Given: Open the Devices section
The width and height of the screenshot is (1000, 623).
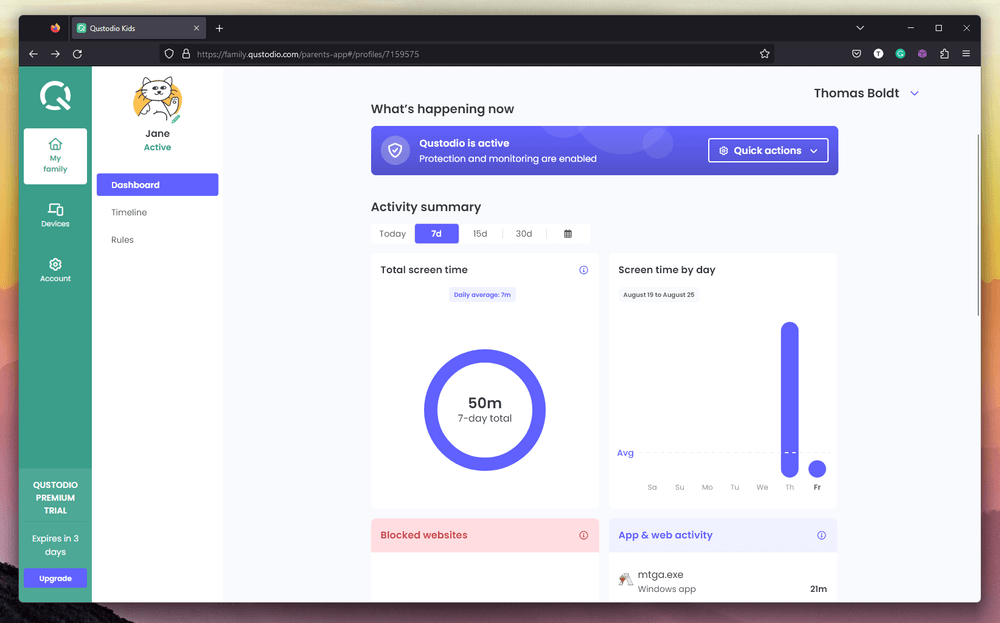Looking at the screenshot, I should point(55,216).
